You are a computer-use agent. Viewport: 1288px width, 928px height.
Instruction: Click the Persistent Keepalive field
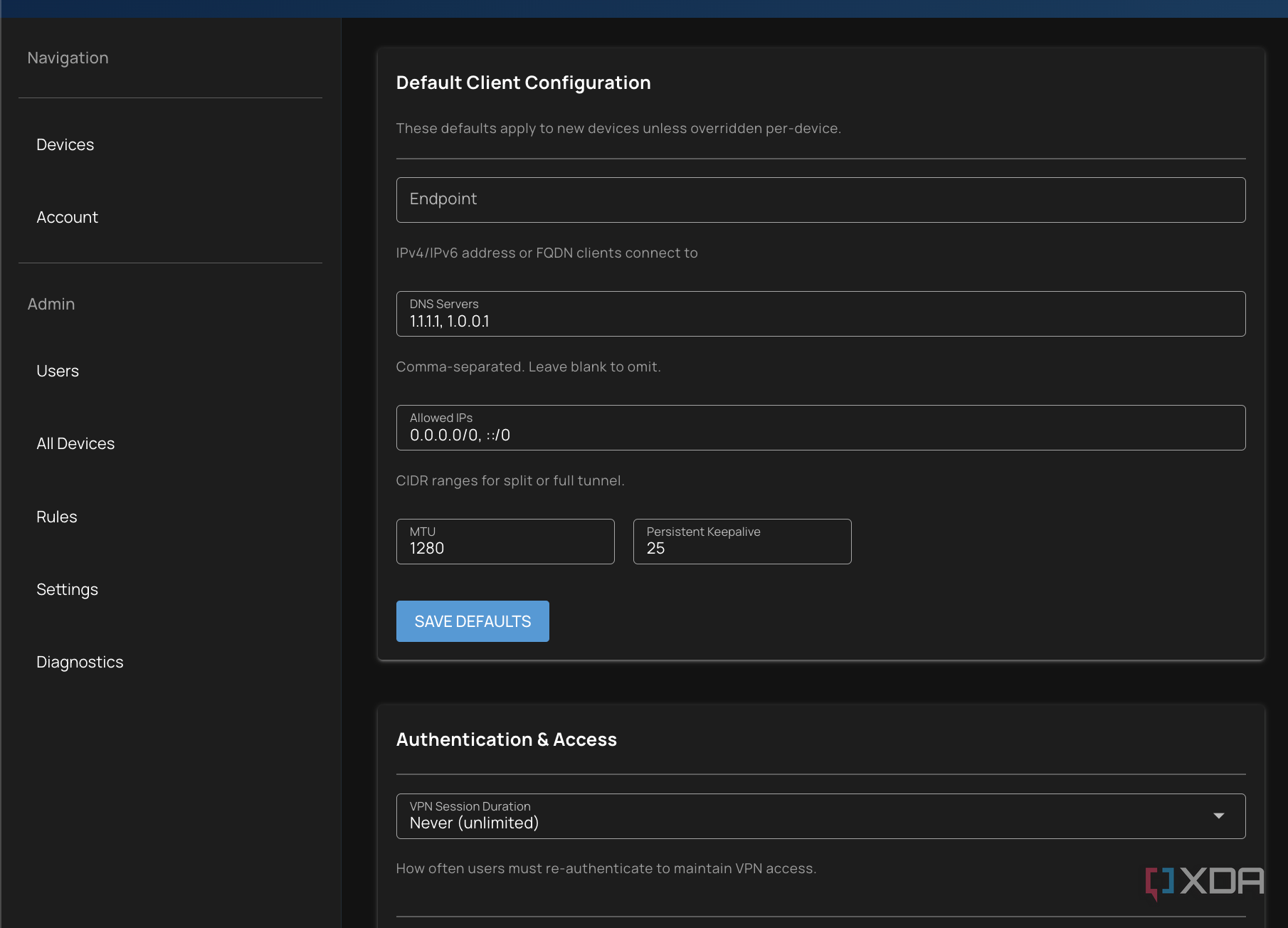(x=742, y=542)
